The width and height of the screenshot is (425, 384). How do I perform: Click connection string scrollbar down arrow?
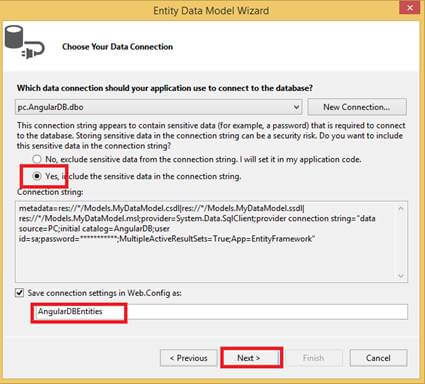click(x=401, y=275)
